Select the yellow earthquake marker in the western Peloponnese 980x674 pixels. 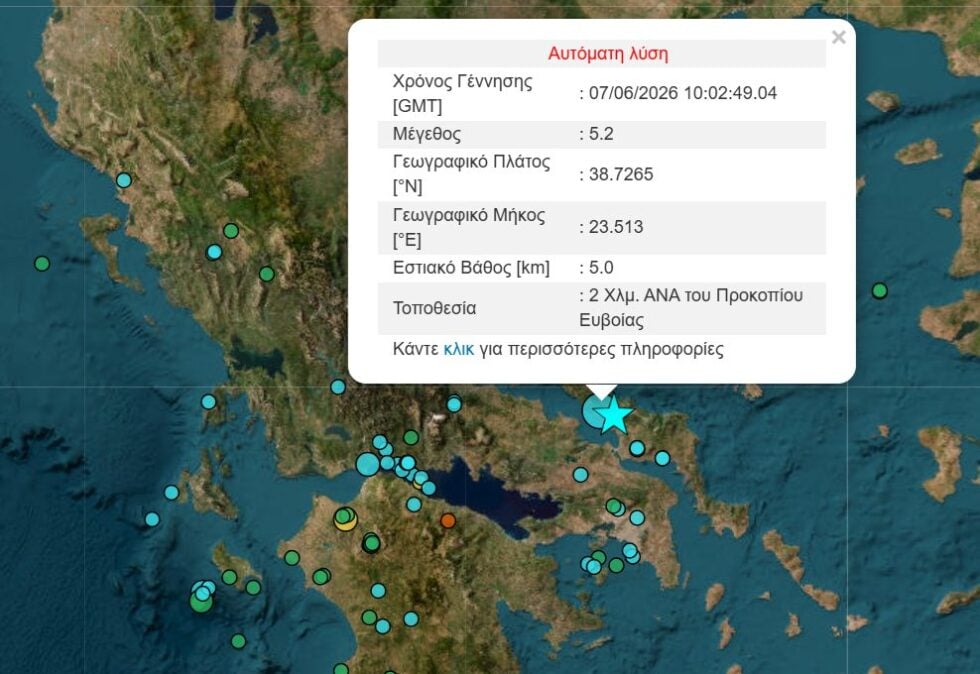click(x=345, y=520)
